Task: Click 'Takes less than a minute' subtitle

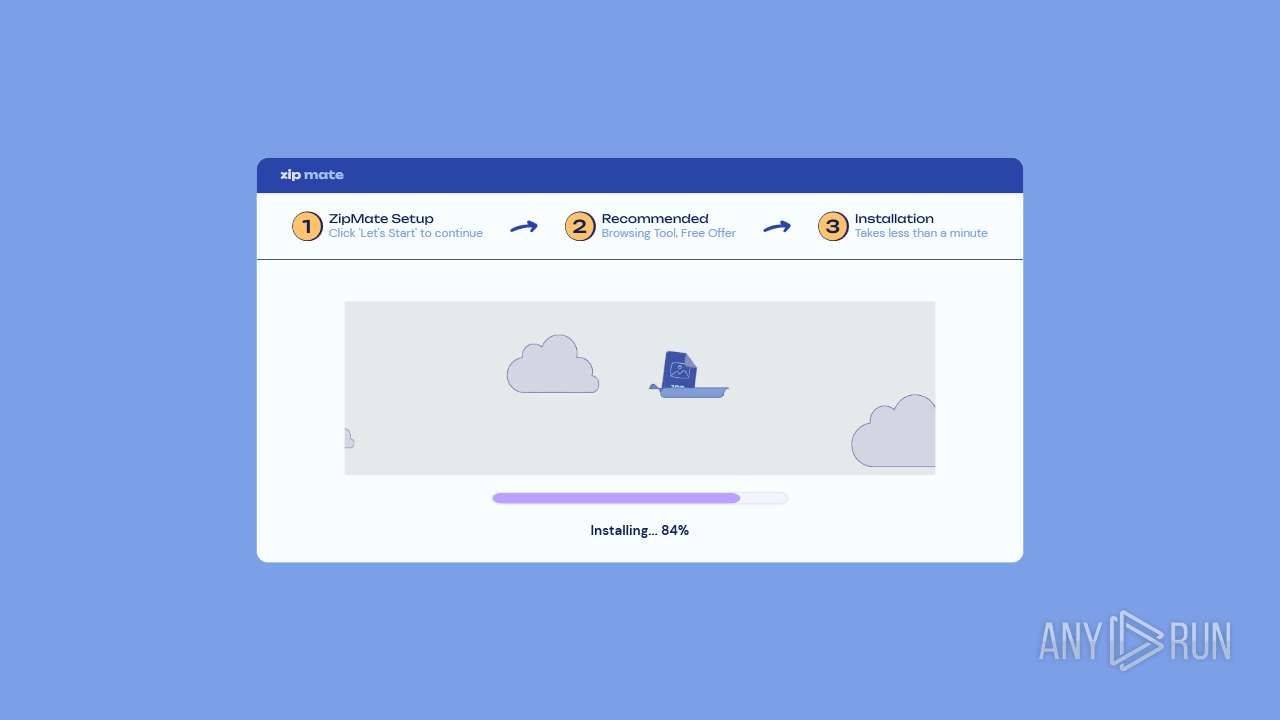Action: coord(921,233)
